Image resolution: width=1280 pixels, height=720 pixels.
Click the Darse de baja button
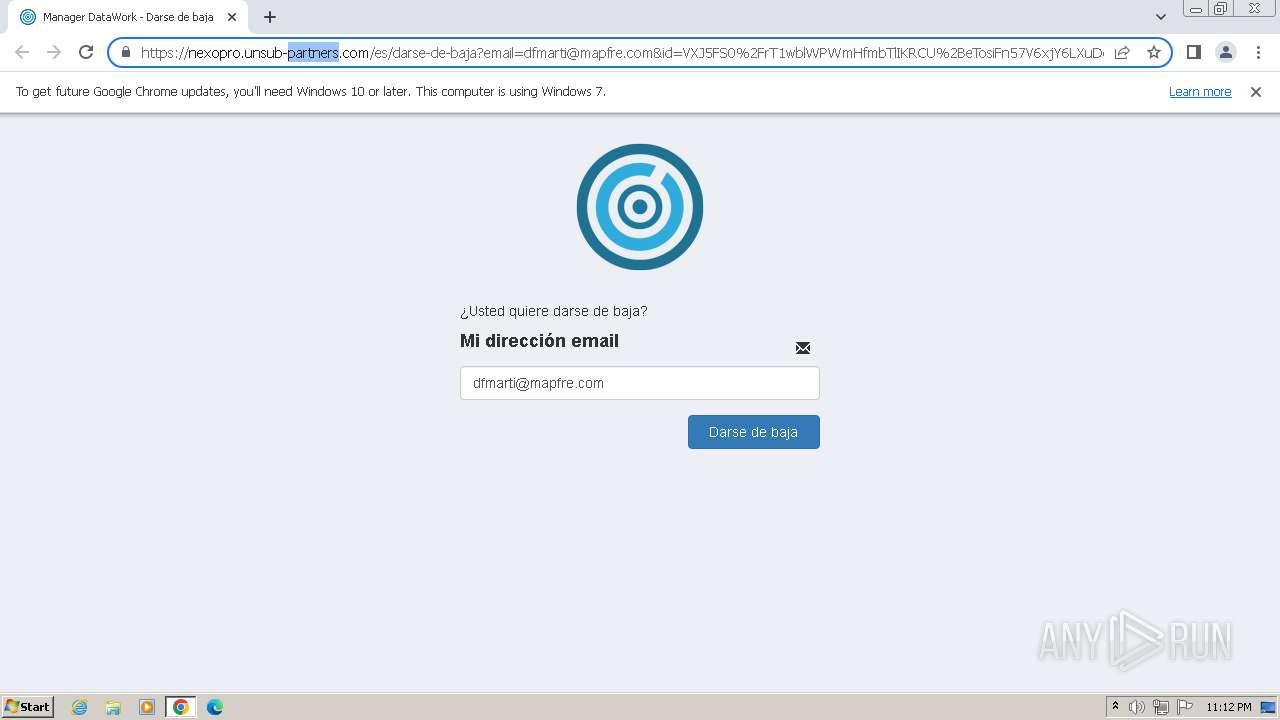click(753, 432)
